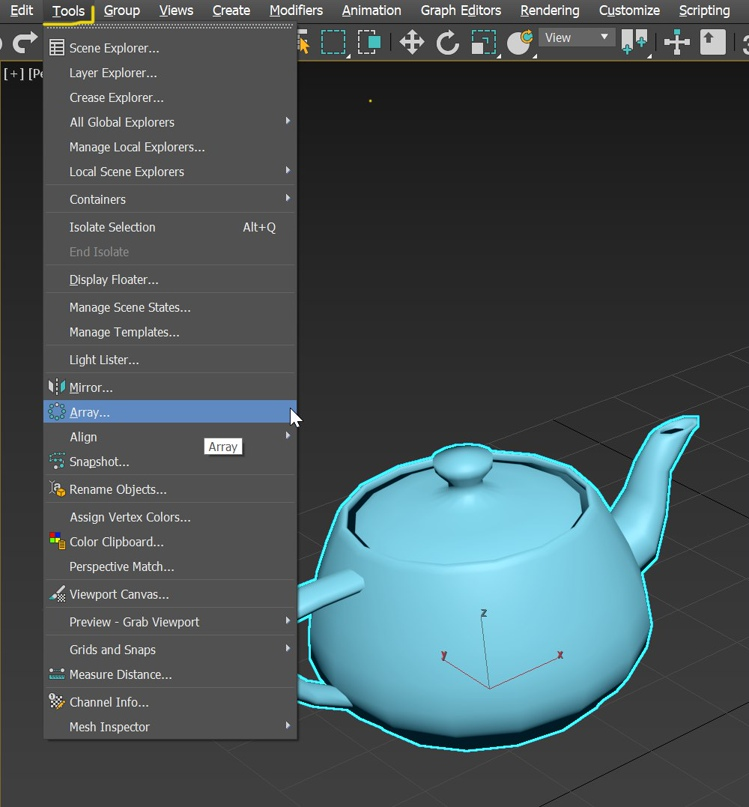Activate Select and Scale tool

(484, 42)
